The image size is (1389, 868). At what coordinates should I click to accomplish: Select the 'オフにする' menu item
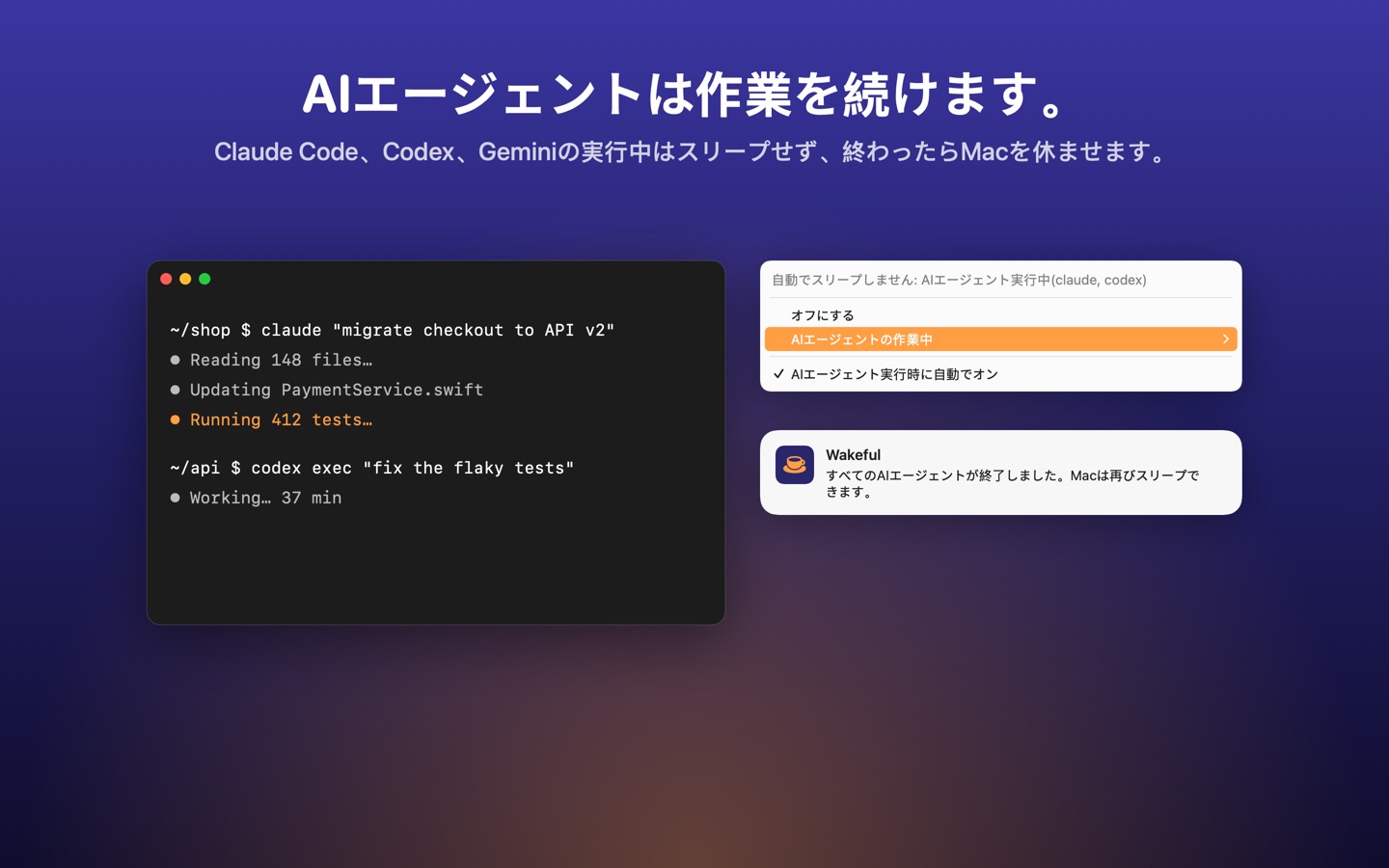1000,315
